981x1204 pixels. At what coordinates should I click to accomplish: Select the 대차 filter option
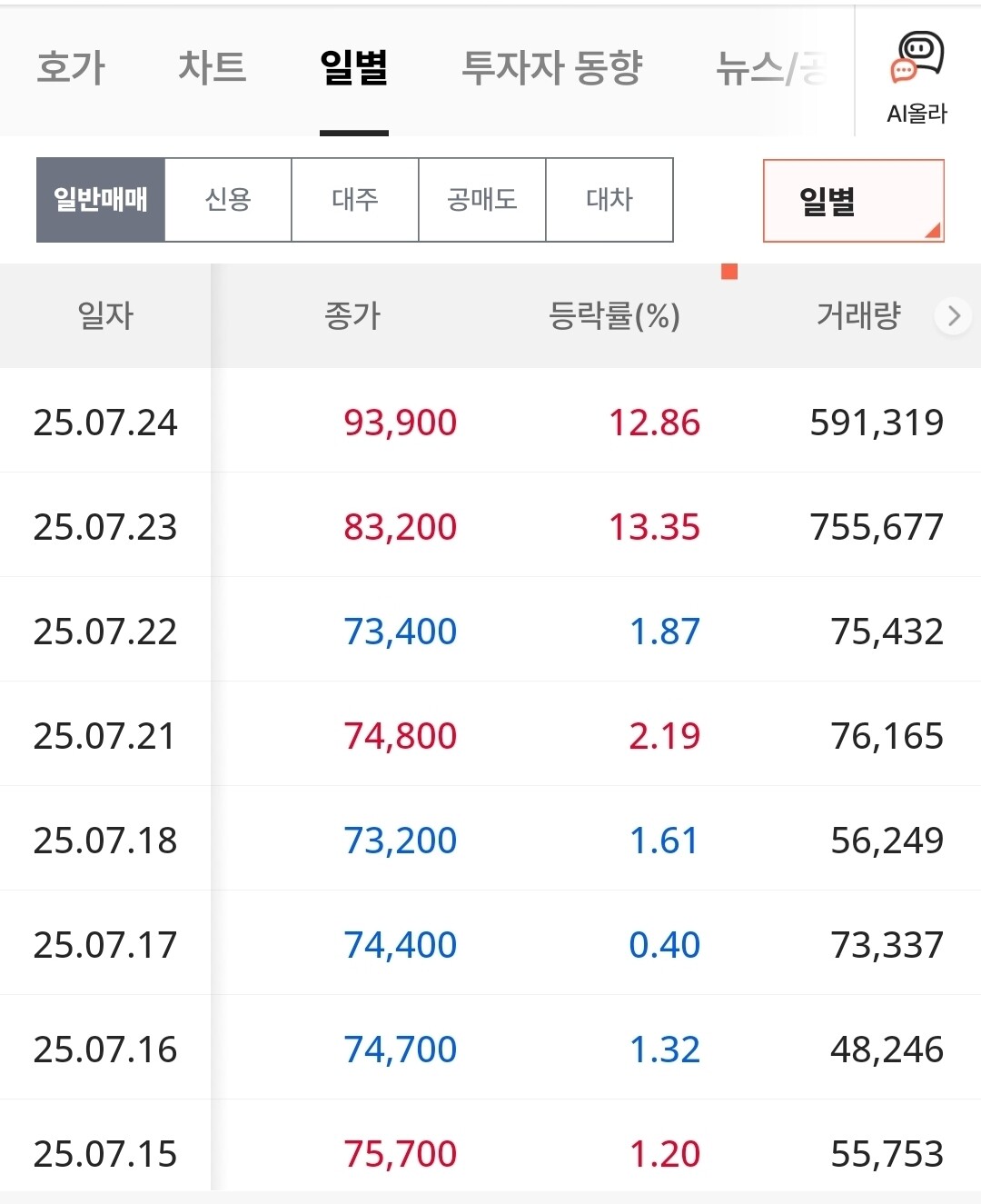coord(609,200)
